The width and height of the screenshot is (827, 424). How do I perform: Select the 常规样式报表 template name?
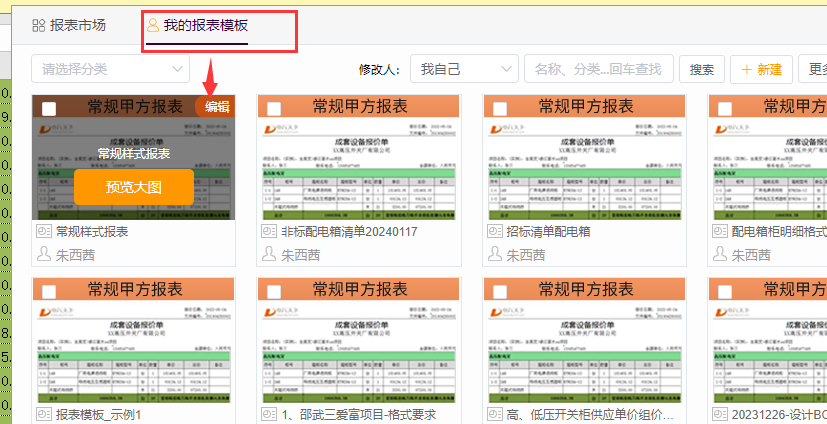coord(92,232)
